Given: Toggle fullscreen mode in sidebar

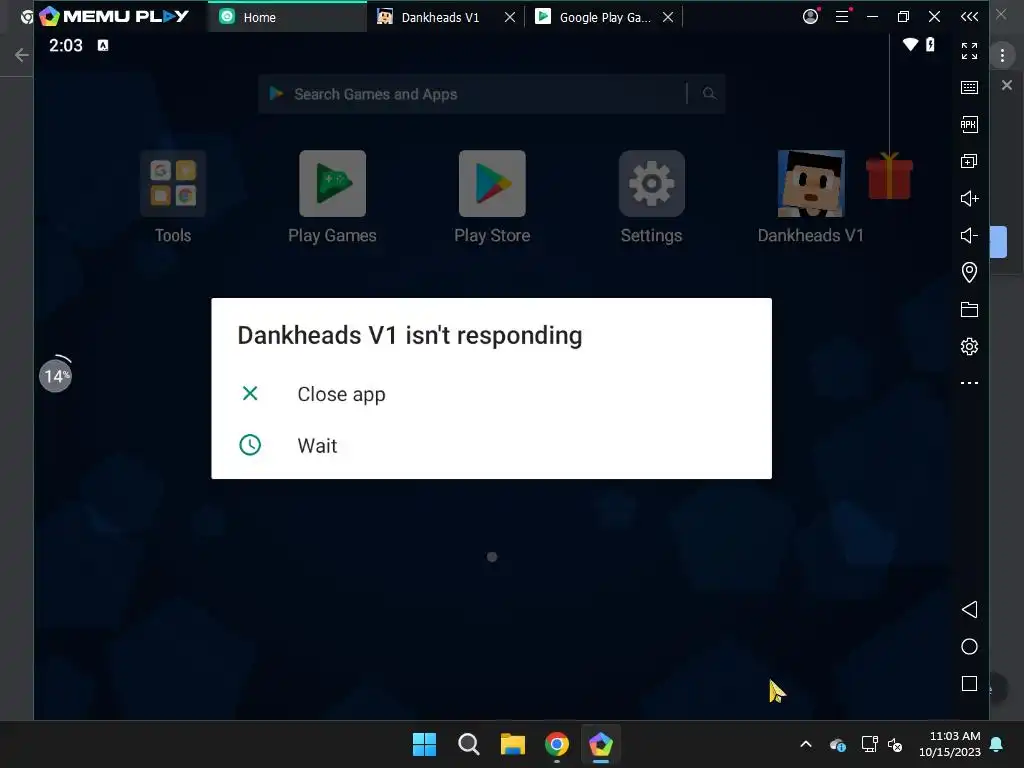Looking at the screenshot, I should pyautogui.click(x=969, y=50).
